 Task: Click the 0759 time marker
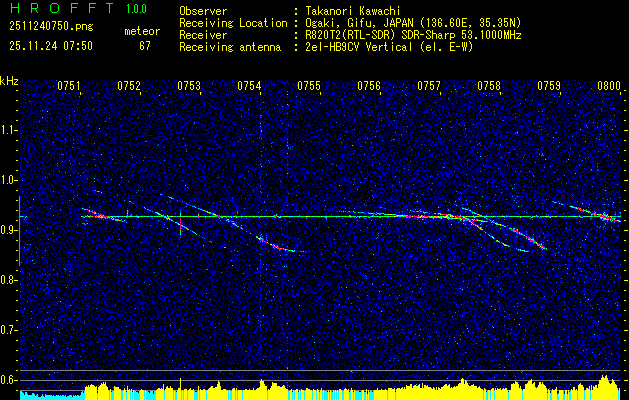click(549, 86)
